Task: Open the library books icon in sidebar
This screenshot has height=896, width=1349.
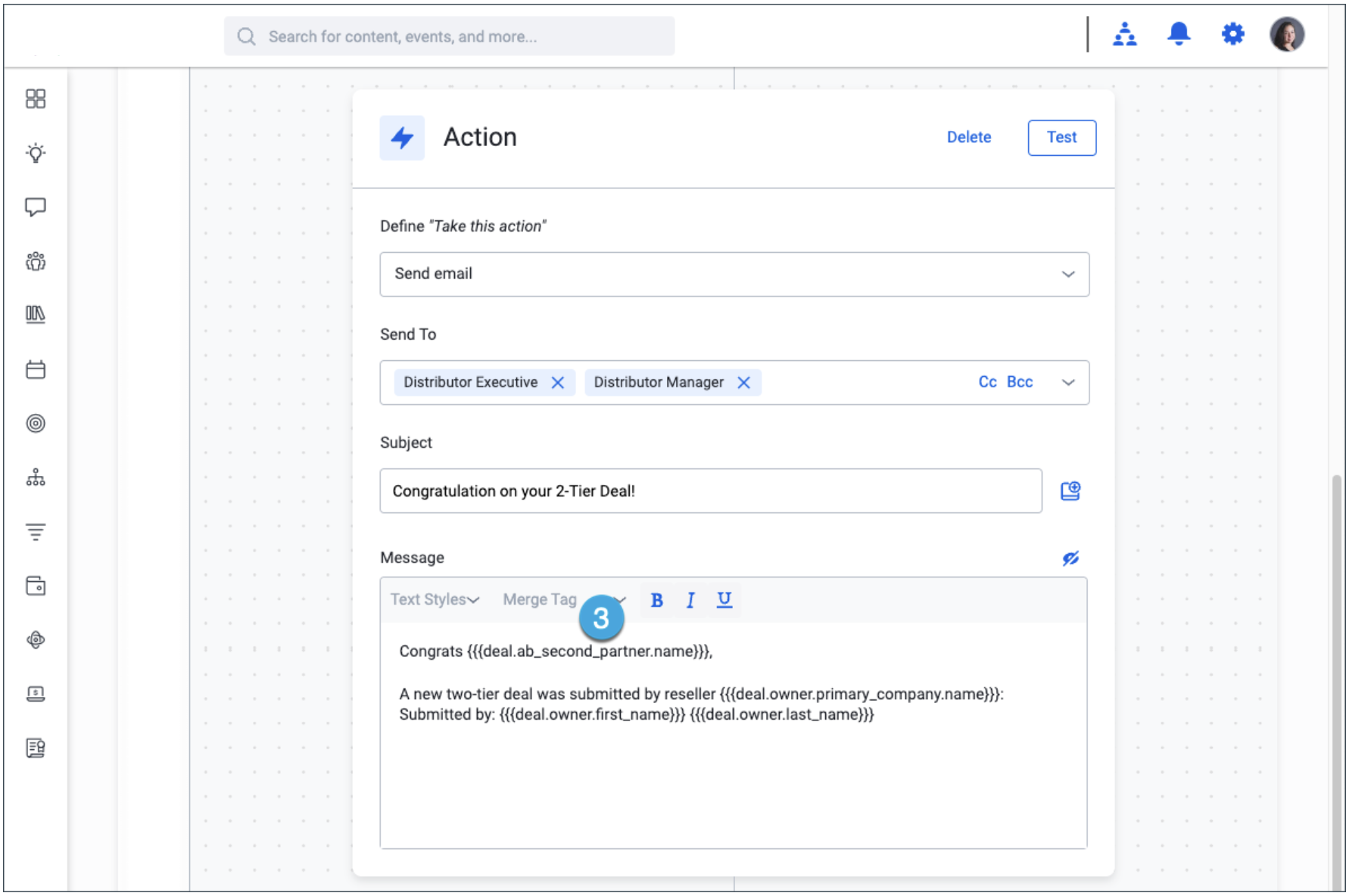Action: point(36,315)
